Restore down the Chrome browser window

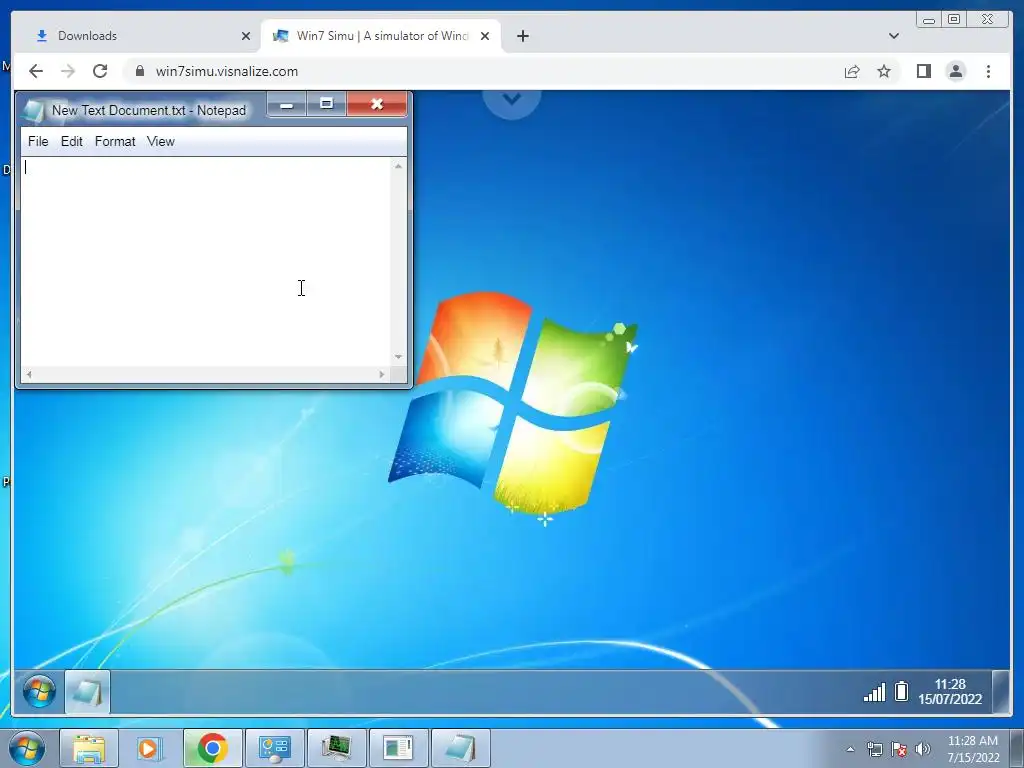click(954, 20)
